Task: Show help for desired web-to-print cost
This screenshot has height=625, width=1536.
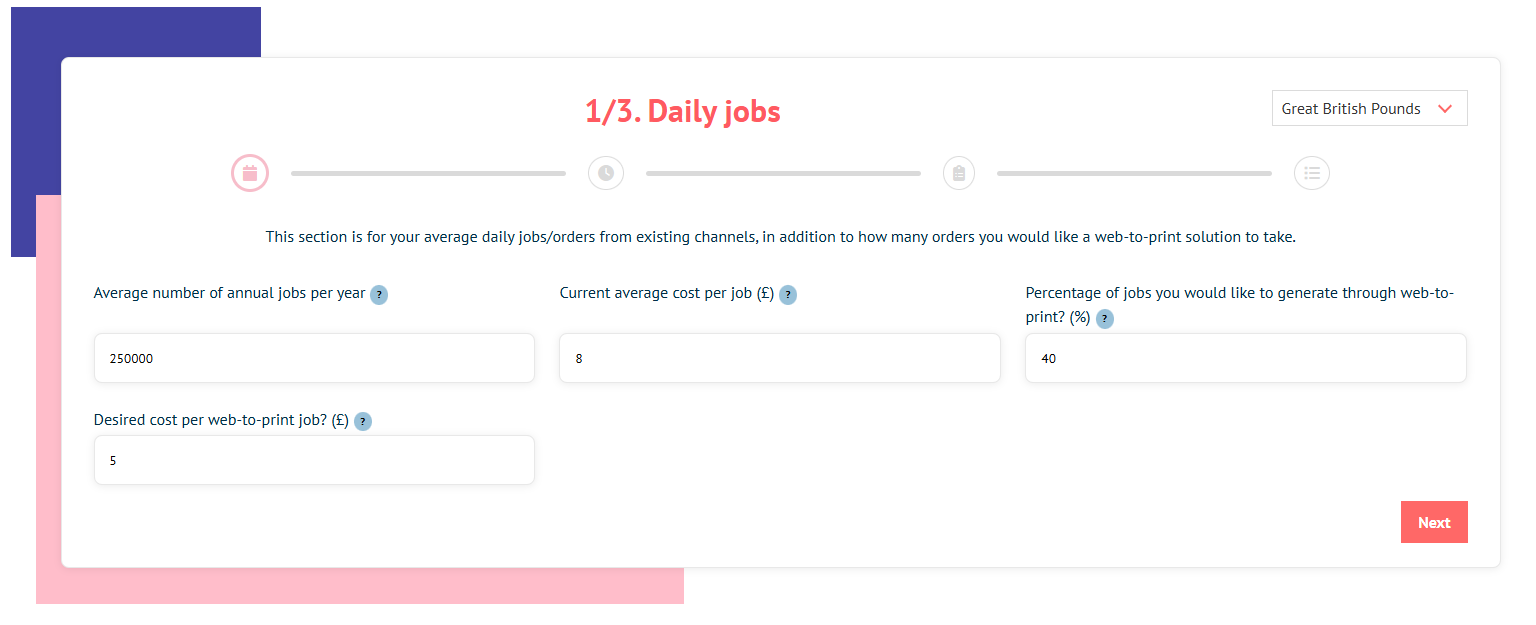Action: coord(362,422)
